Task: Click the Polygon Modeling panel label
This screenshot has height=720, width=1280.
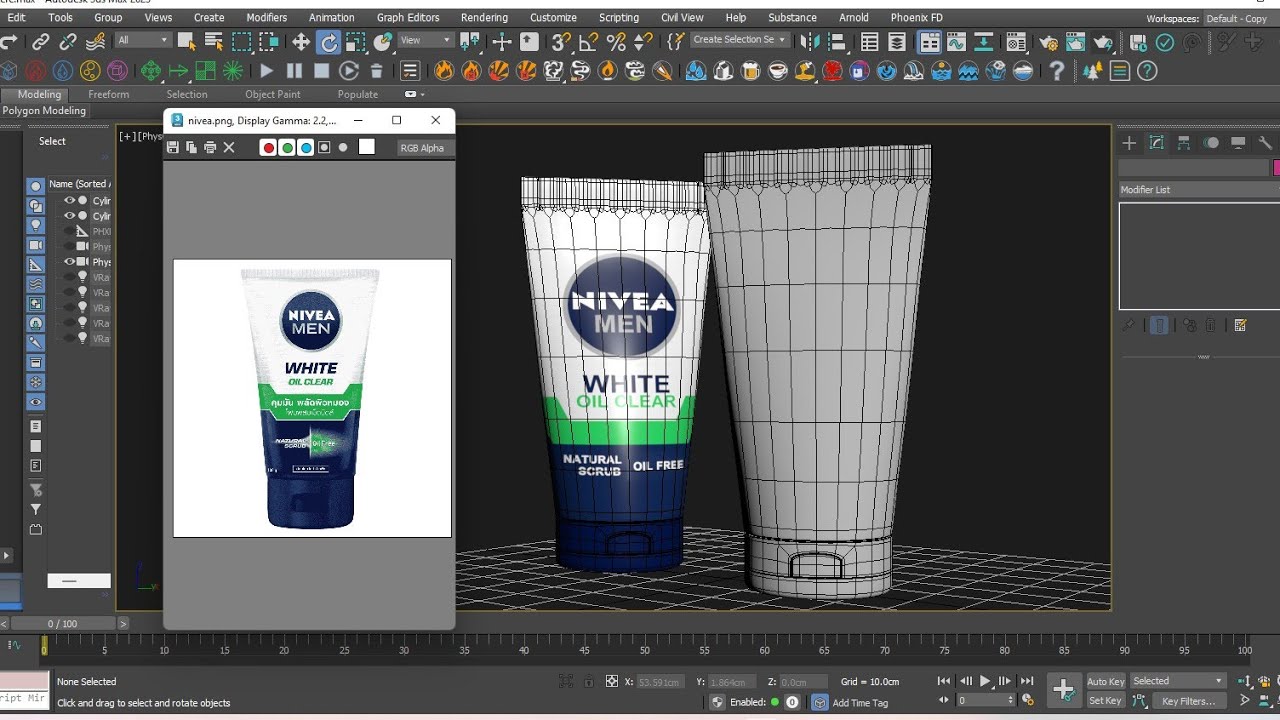Action: point(44,111)
